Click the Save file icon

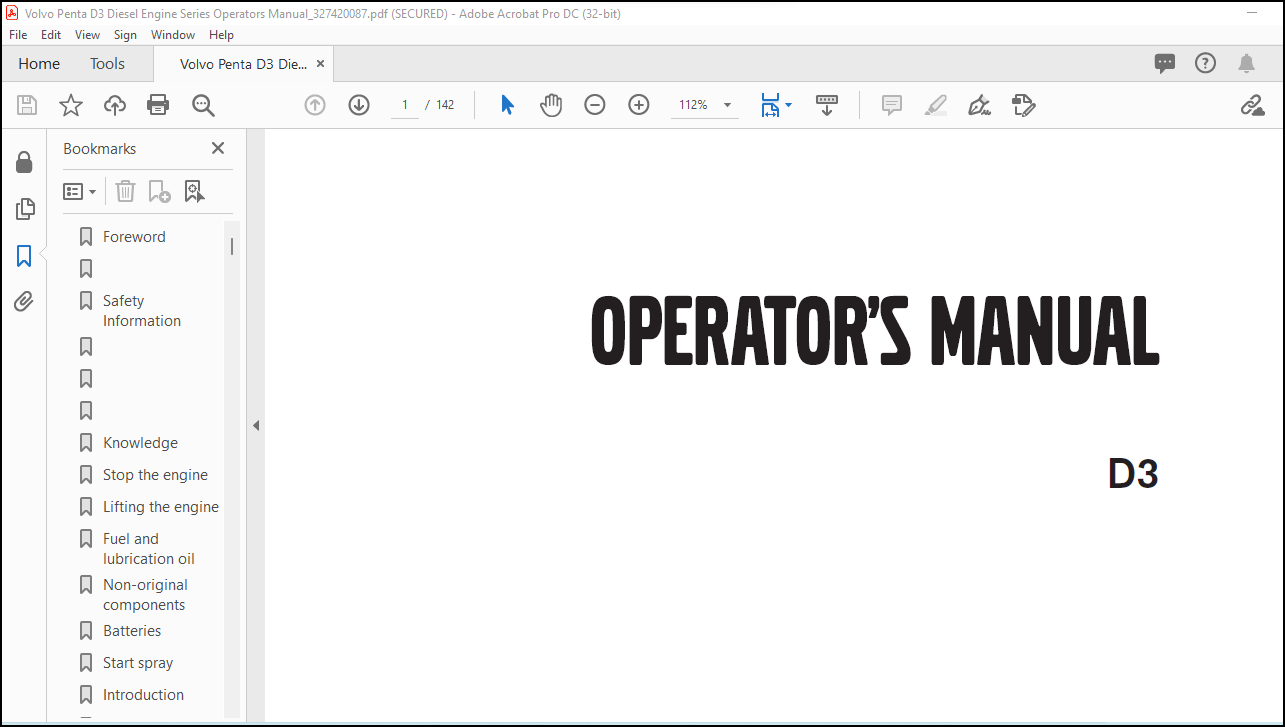point(27,105)
